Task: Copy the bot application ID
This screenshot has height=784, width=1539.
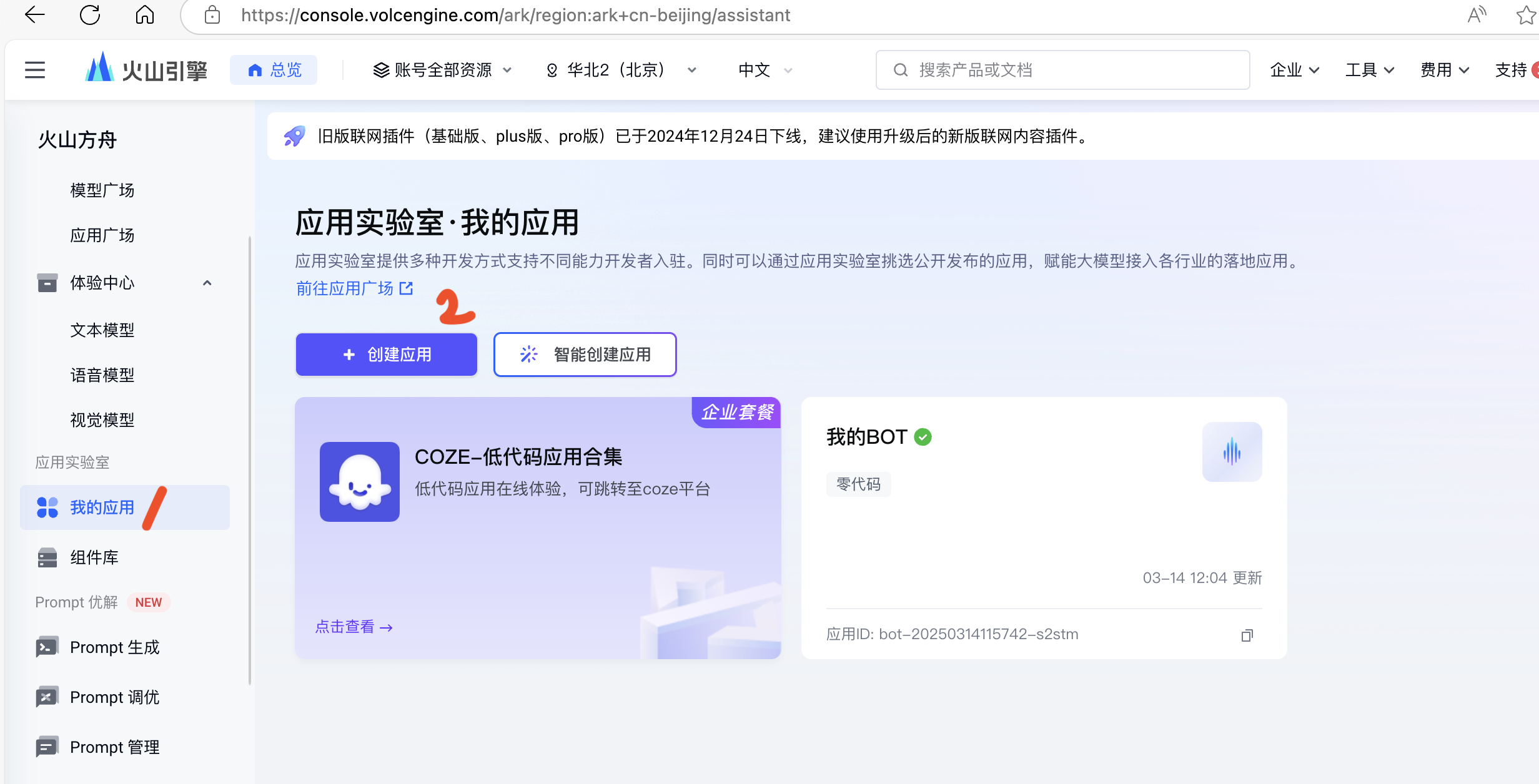Action: tap(1247, 635)
